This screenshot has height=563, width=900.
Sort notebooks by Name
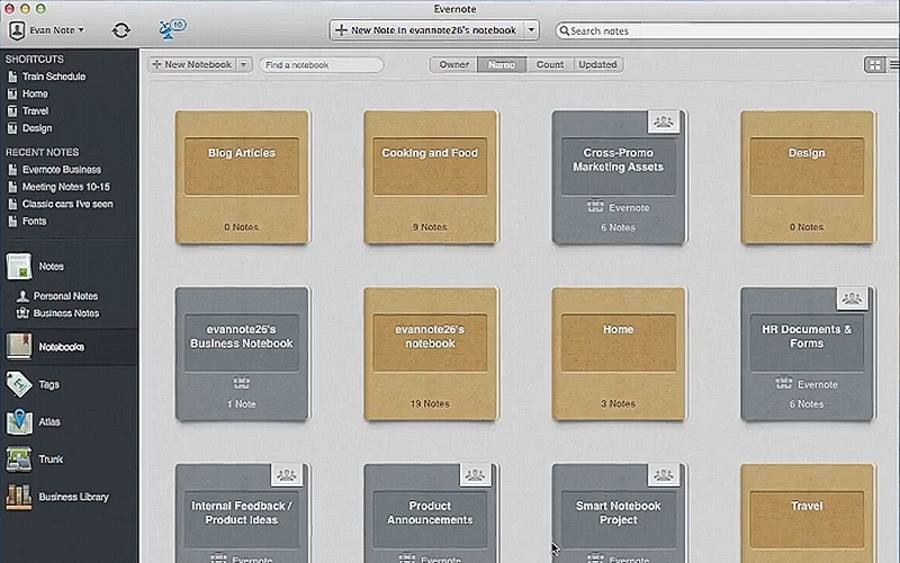click(x=501, y=65)
